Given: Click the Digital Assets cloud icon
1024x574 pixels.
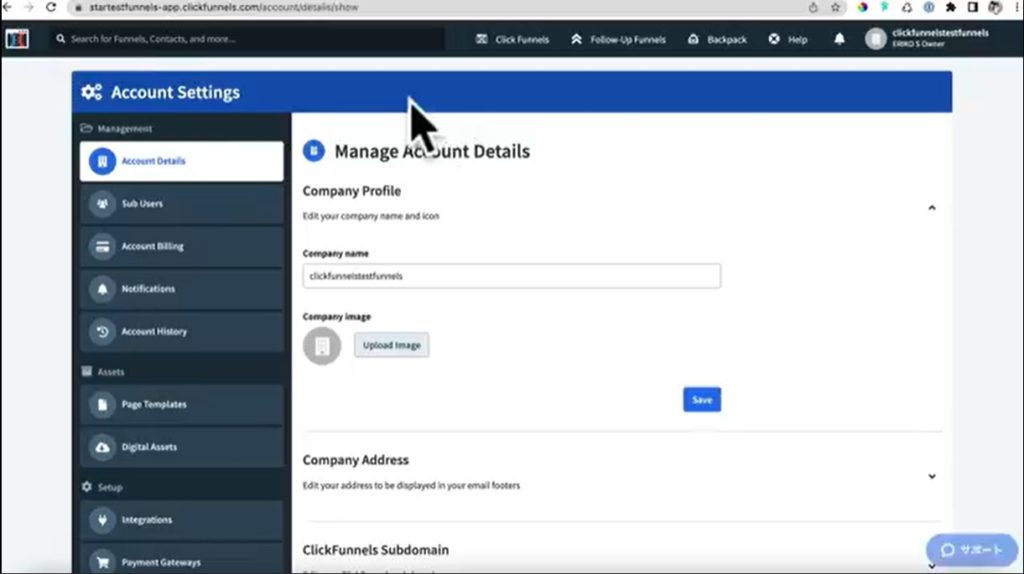Looking at the screenshot, I should (102, 447).
